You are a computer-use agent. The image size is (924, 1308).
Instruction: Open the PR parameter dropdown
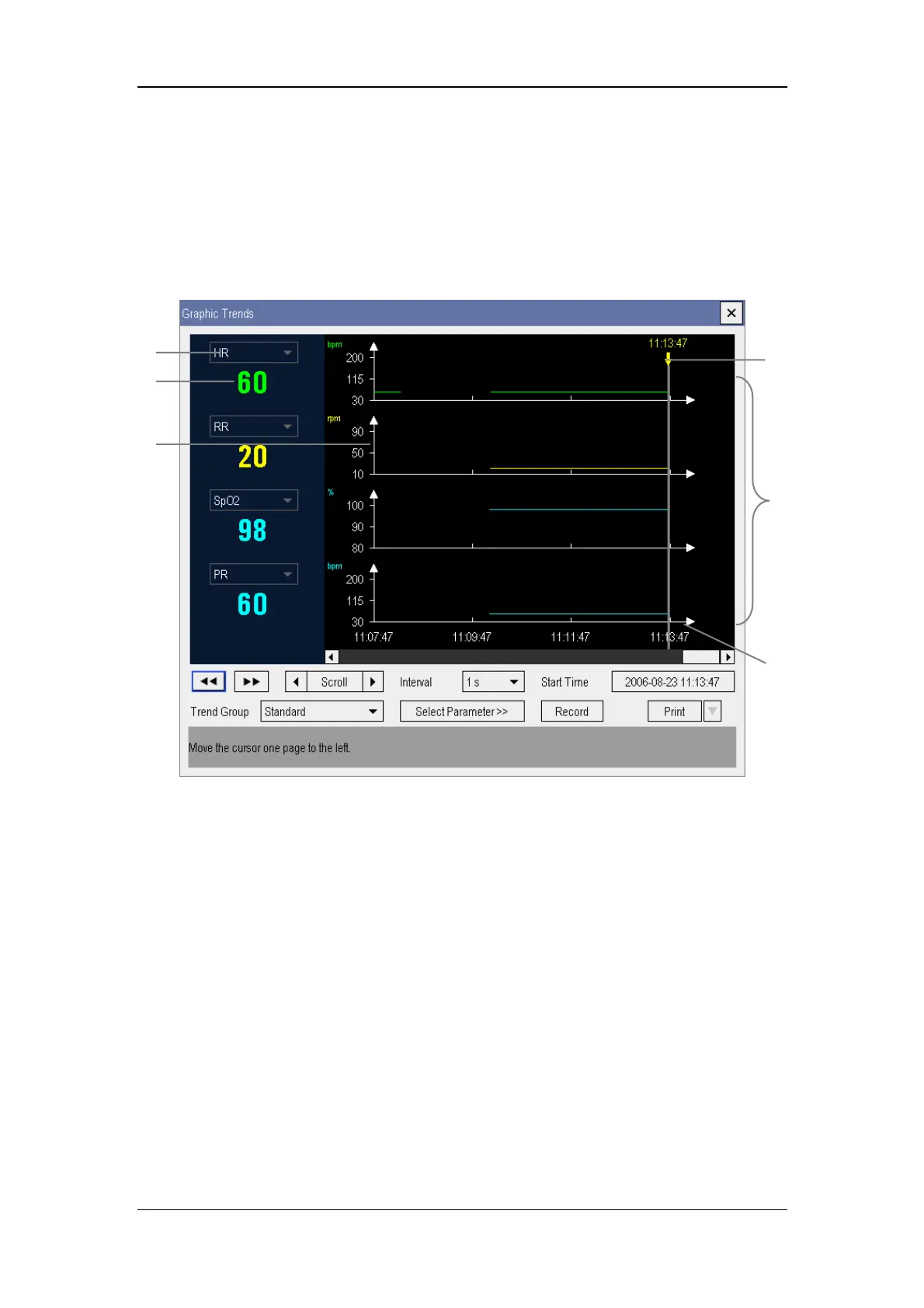click(x=254, y=574)
